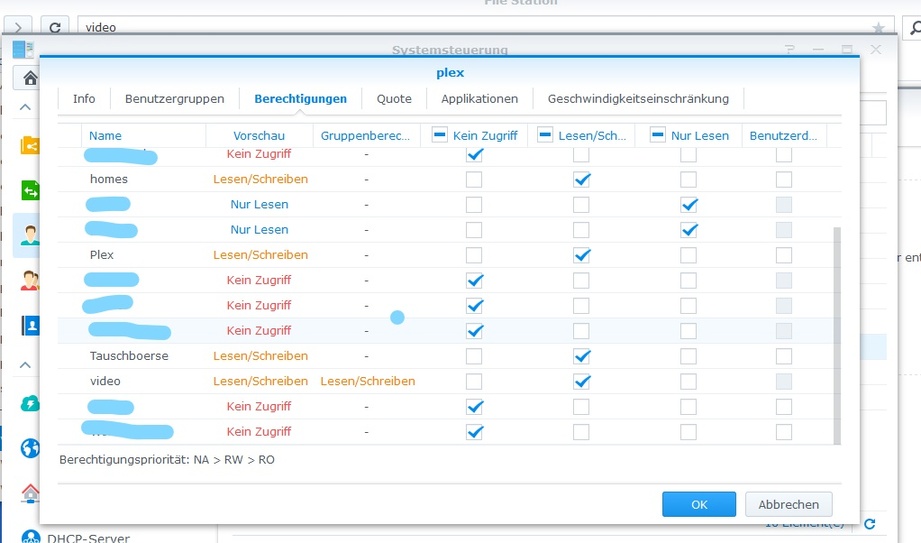This screenshot has width=921, height=543.
Task: Uncheck Lesen/Schreiben for homes
Action: [x=581, y=179]
